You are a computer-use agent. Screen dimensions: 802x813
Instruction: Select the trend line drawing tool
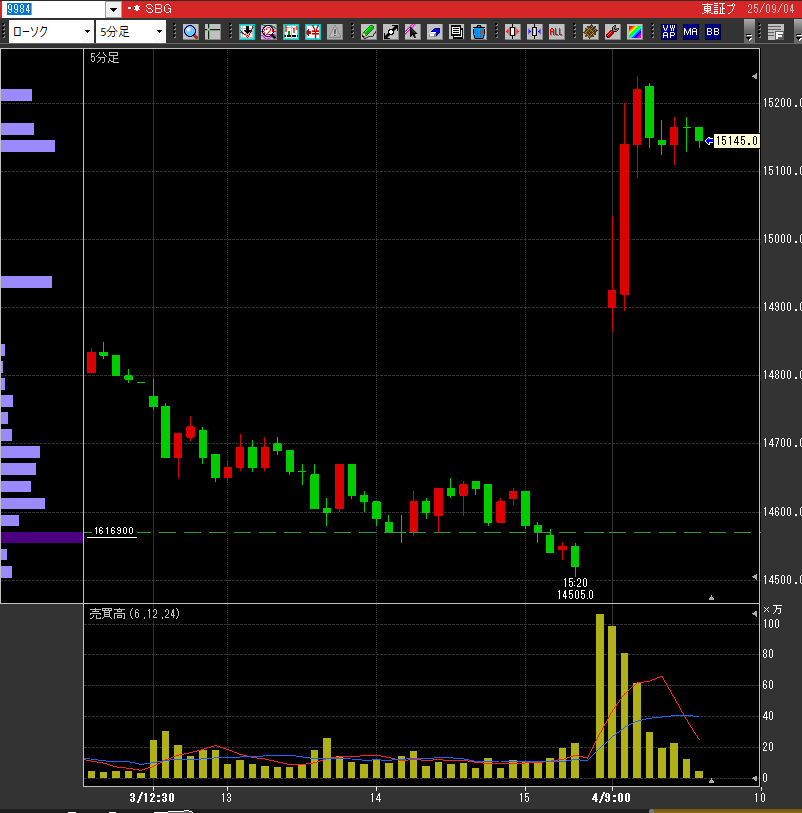click(x=391, y=32)
